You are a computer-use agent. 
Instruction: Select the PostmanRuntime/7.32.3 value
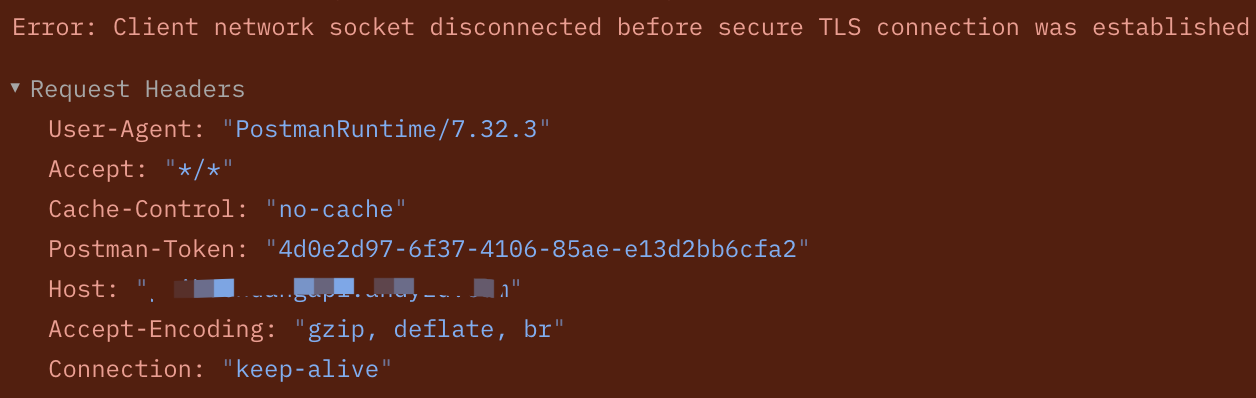point(387,129)
